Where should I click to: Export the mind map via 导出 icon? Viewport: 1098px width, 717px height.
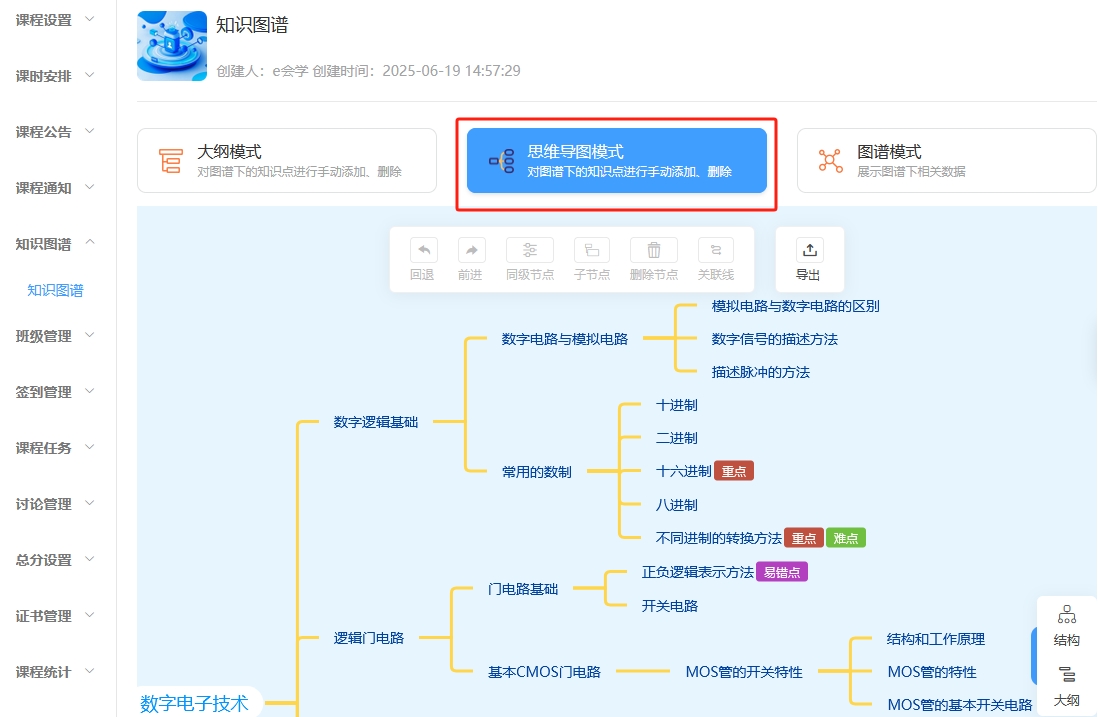pyautogui.click(x=808, y=251)
